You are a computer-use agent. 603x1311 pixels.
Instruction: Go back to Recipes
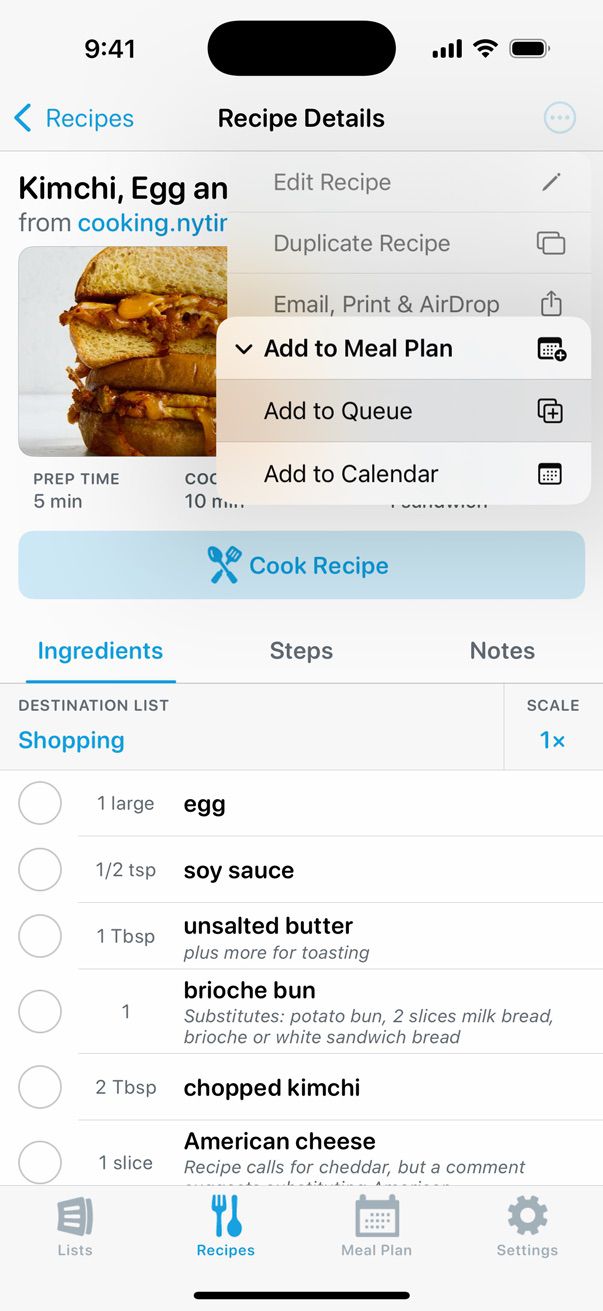point(74,118)
